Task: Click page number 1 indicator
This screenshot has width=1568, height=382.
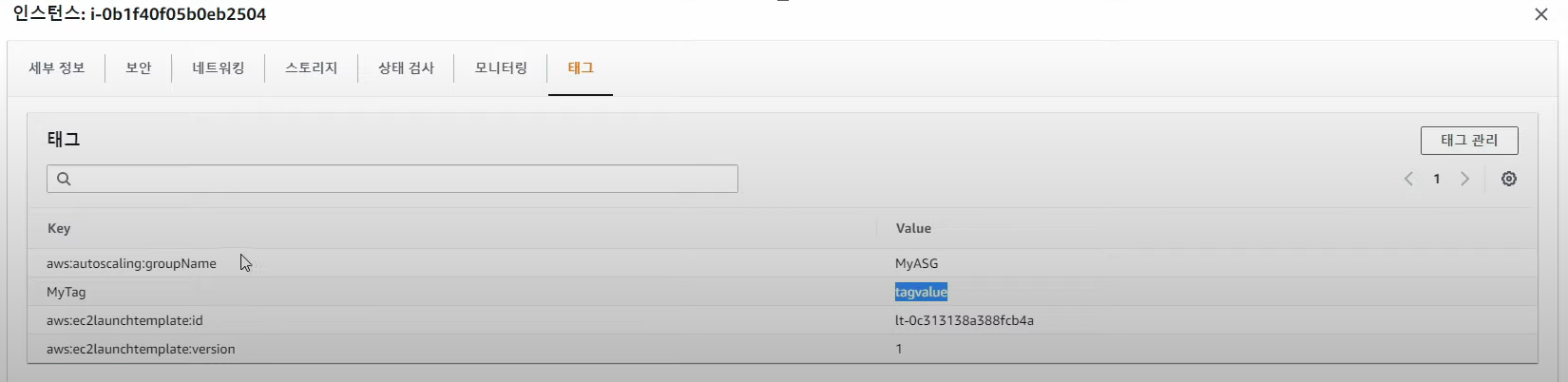Action: (1437, 179)
